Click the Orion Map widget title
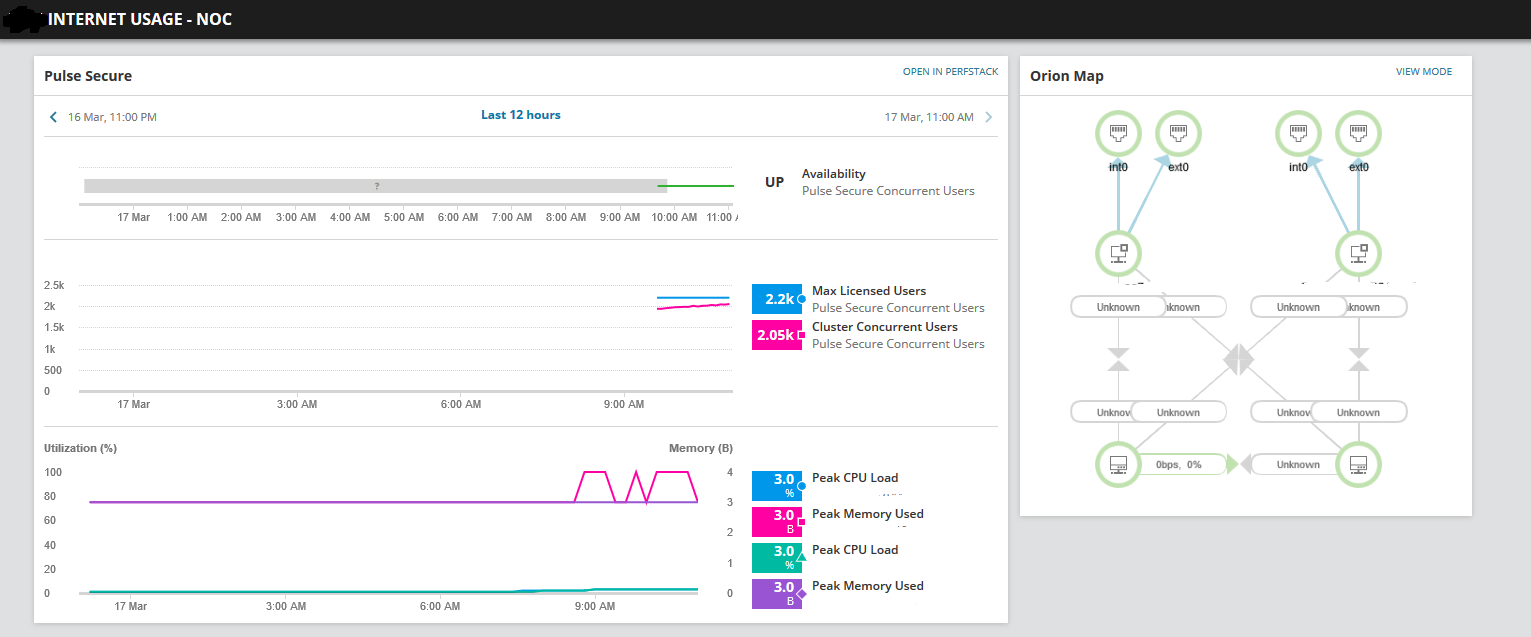 [x=1067, y=76]
